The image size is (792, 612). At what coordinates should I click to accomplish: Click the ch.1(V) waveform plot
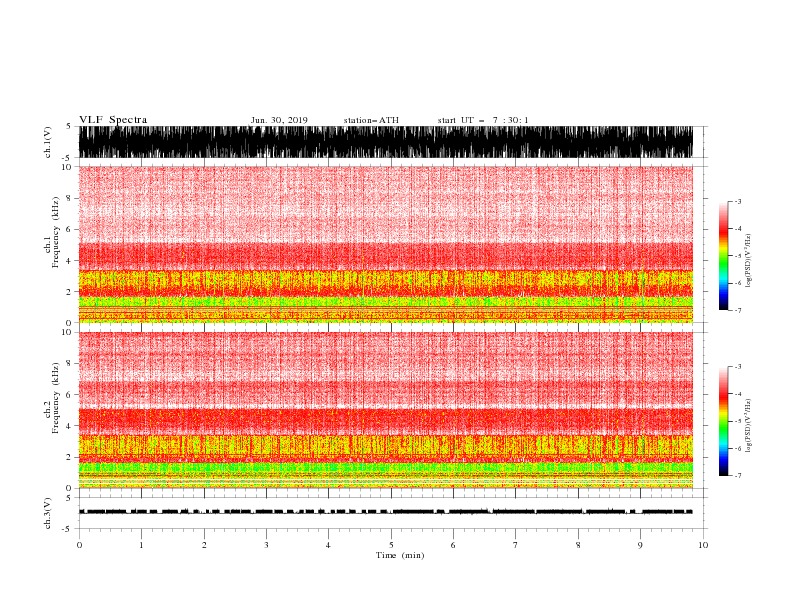(x=385, y=142)
